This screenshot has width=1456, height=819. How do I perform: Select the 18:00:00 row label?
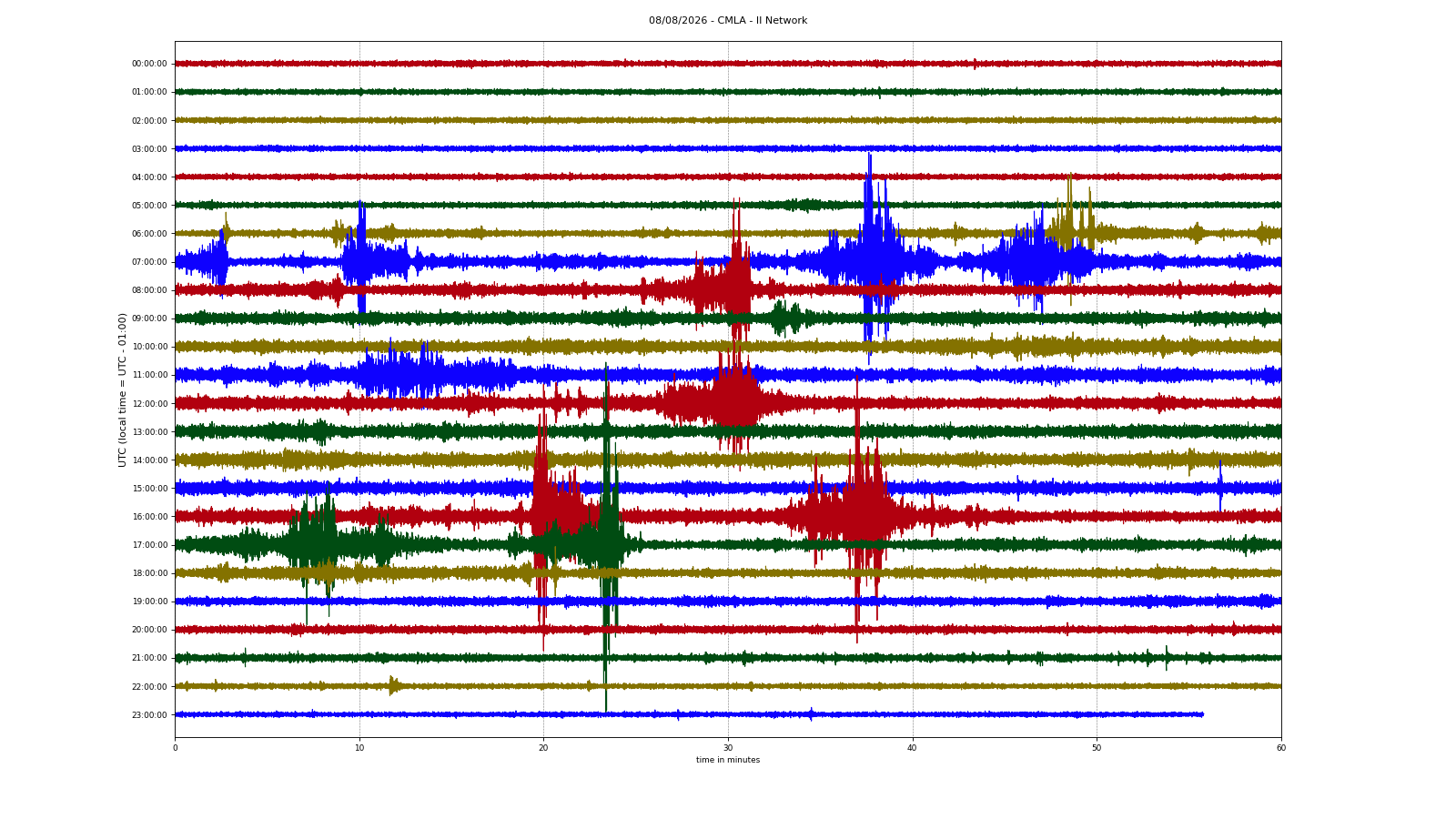(149, 572)
